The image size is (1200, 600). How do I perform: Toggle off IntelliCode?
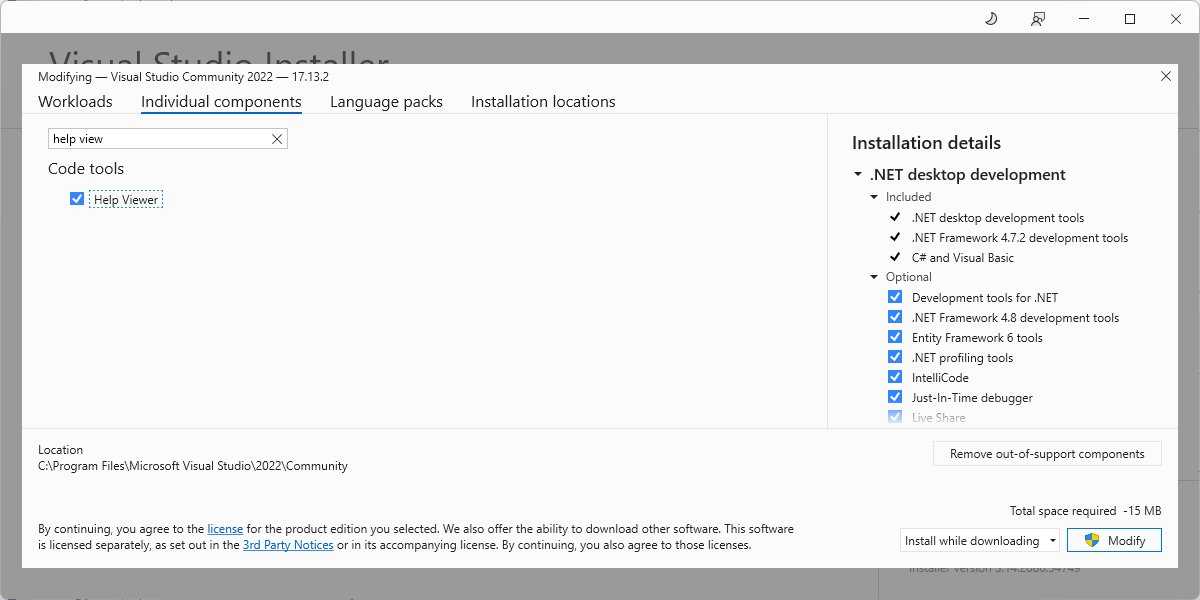point(894,376)
